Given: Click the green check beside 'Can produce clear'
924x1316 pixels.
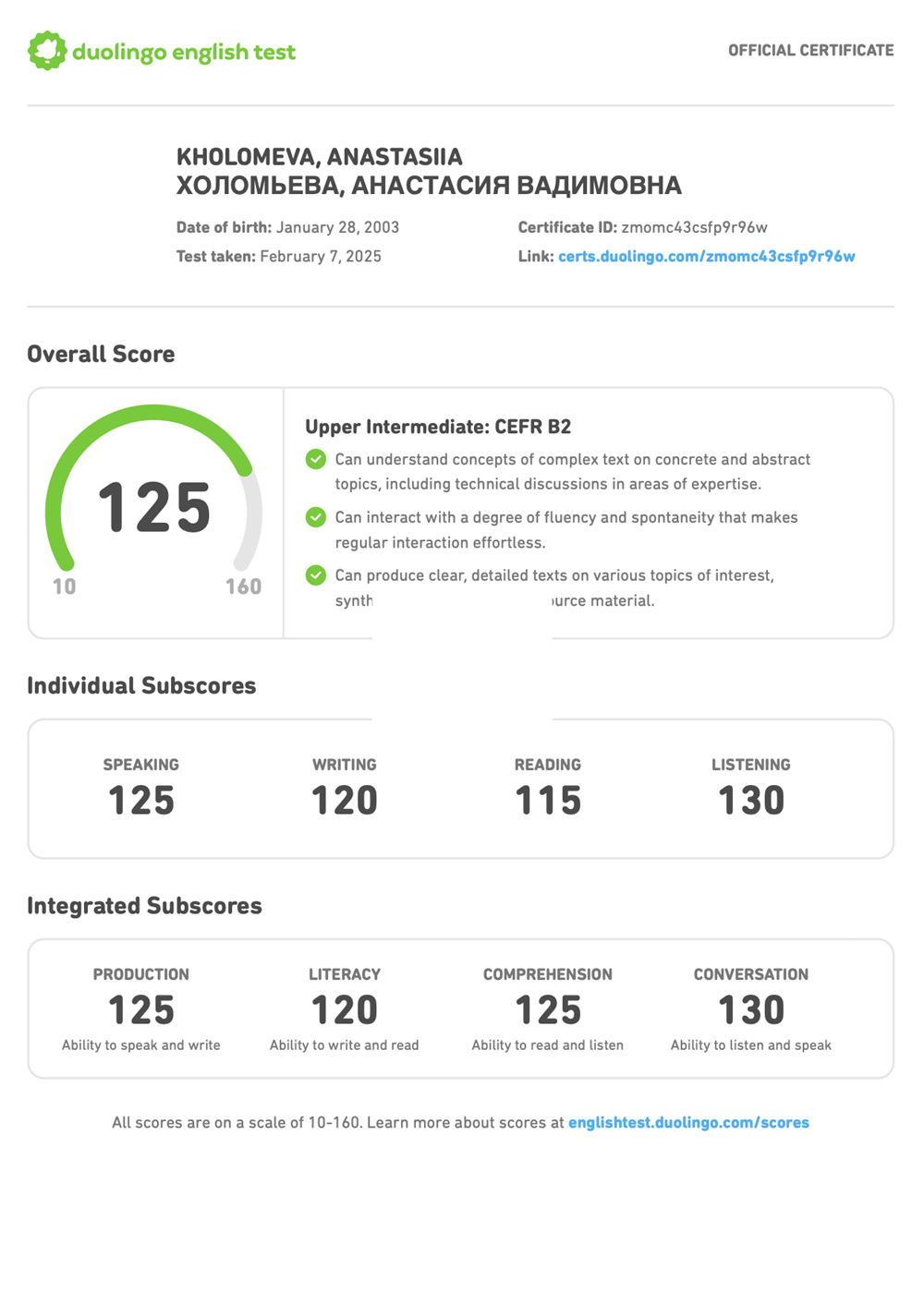Looking at the screenshot, I should click(316, 575).
